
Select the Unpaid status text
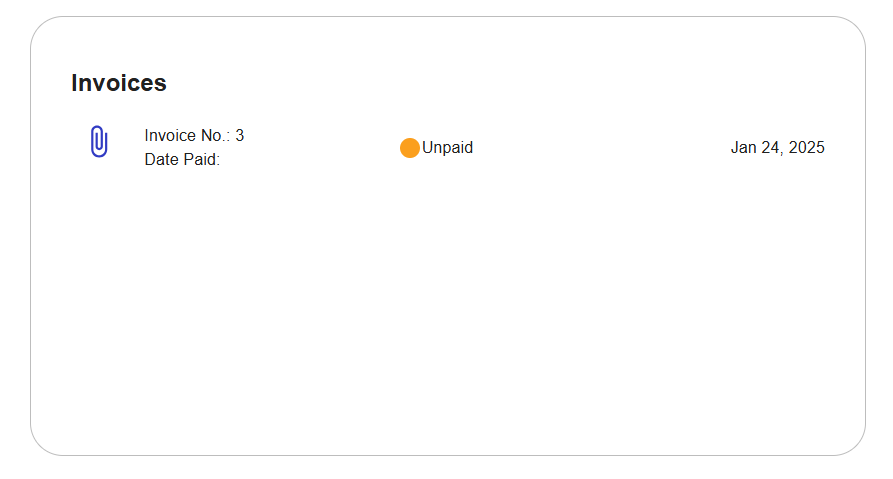[448, 148]
